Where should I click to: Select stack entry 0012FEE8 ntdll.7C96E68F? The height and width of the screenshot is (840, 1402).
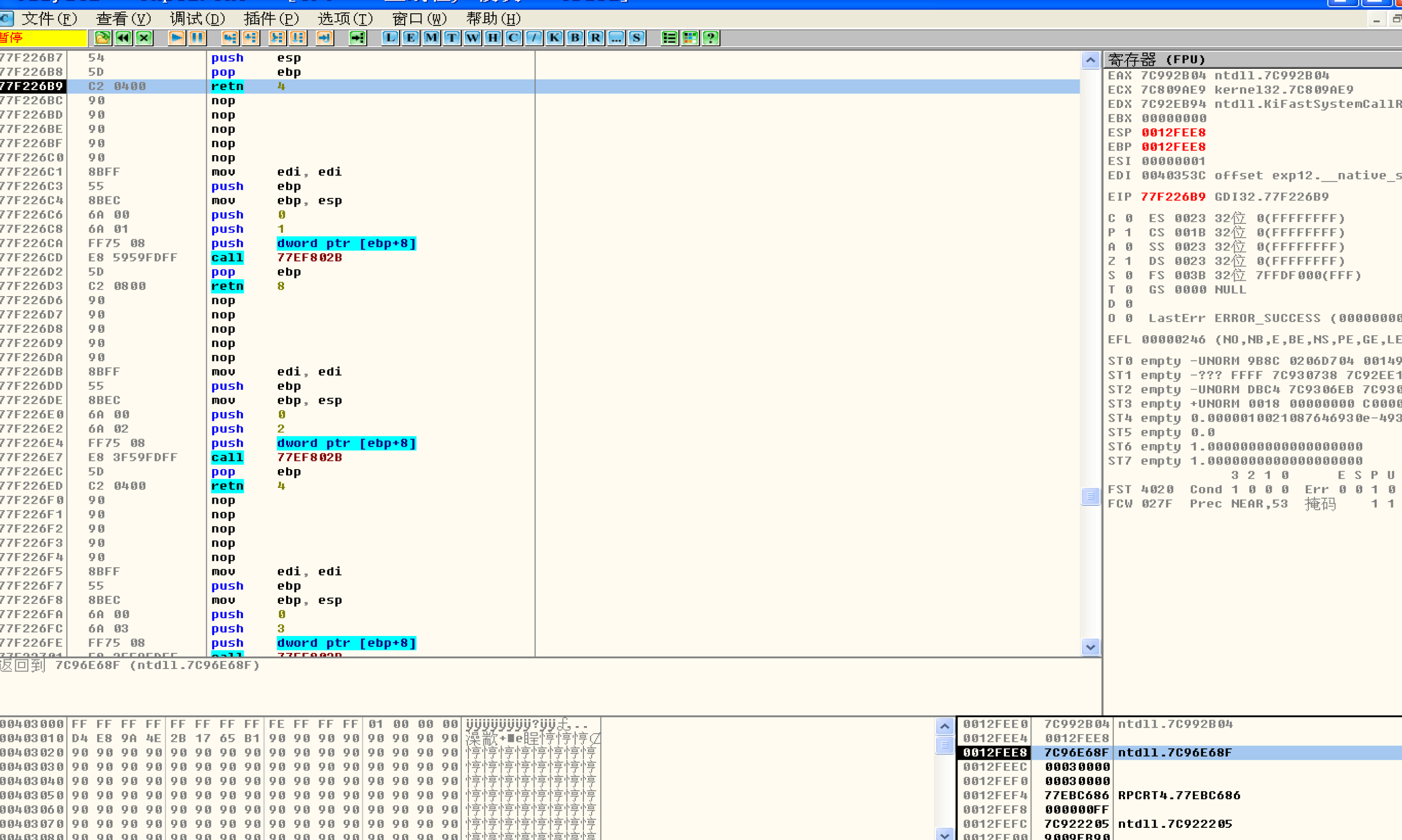[1180, 752]
